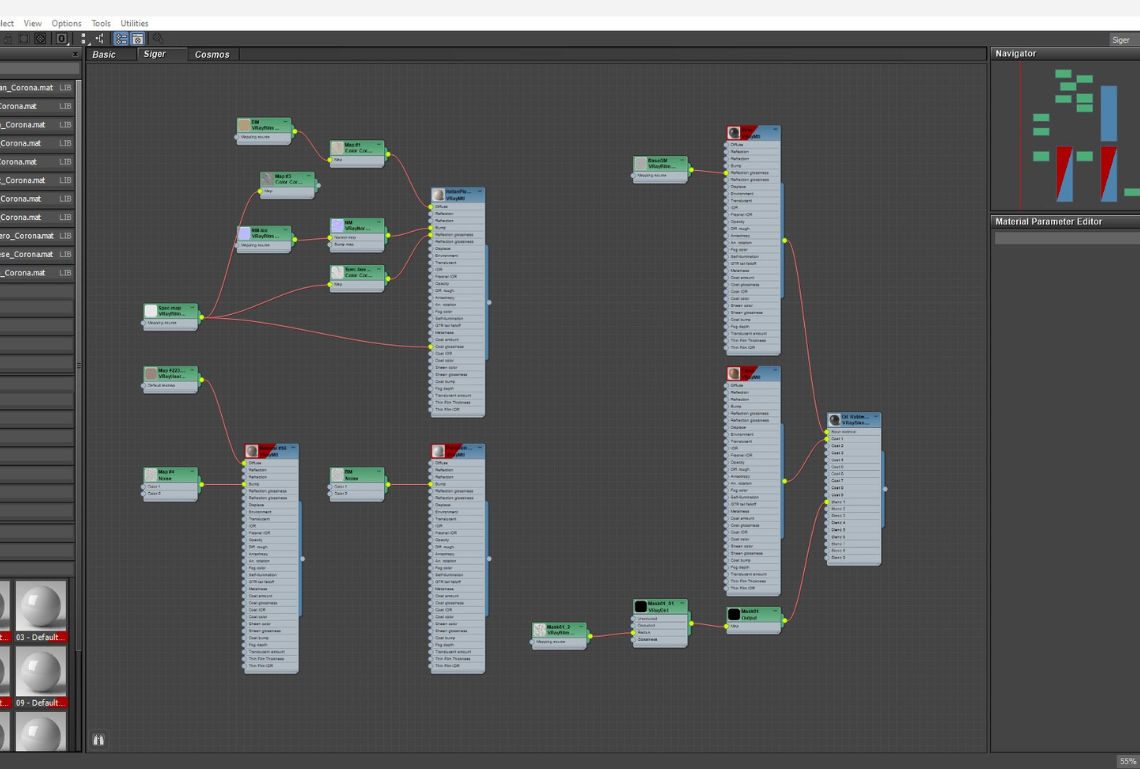Open the Options menu

click(66, 23)
